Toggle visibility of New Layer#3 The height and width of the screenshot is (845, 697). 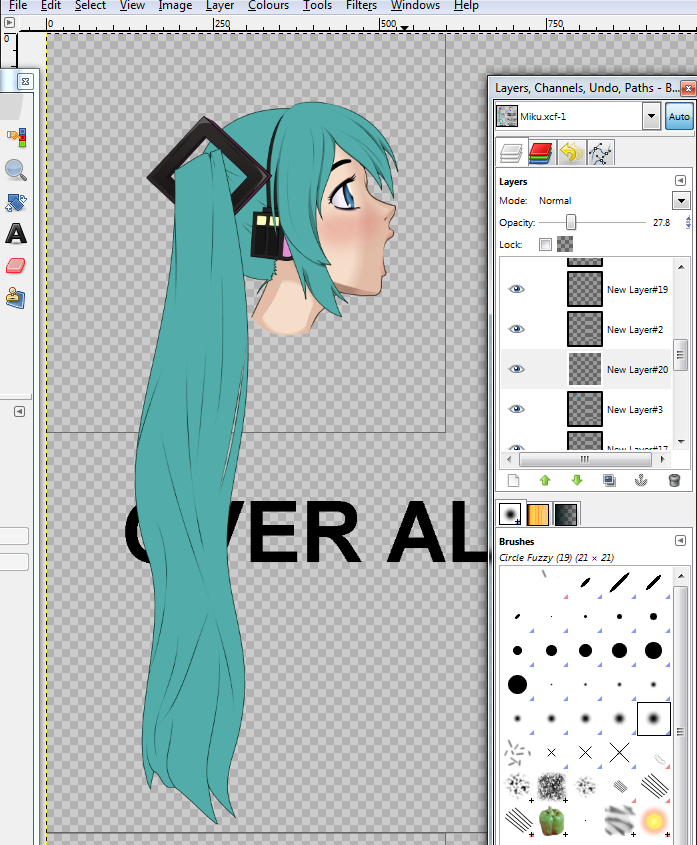516,409
